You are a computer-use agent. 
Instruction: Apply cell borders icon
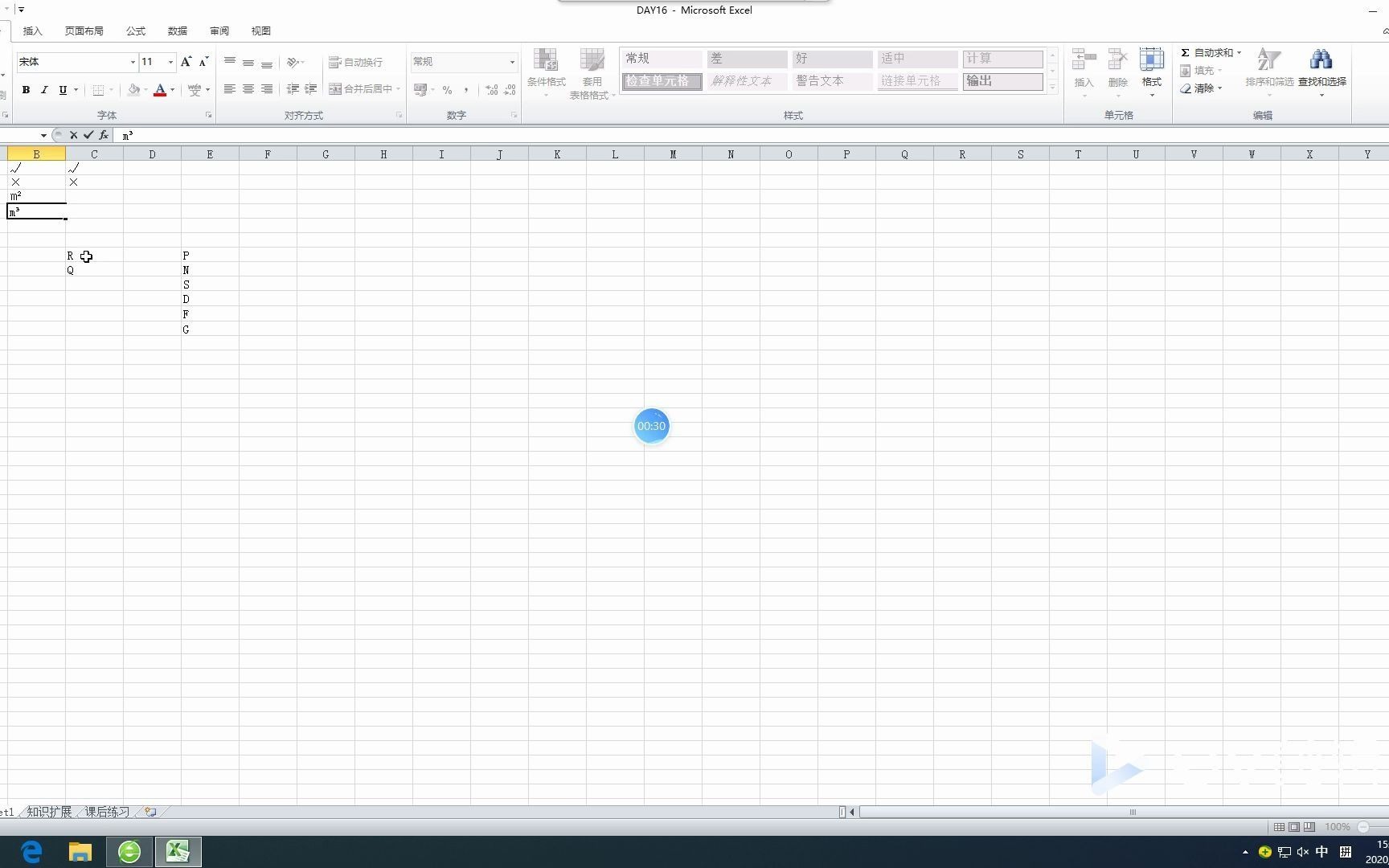[x=98, y=90]
